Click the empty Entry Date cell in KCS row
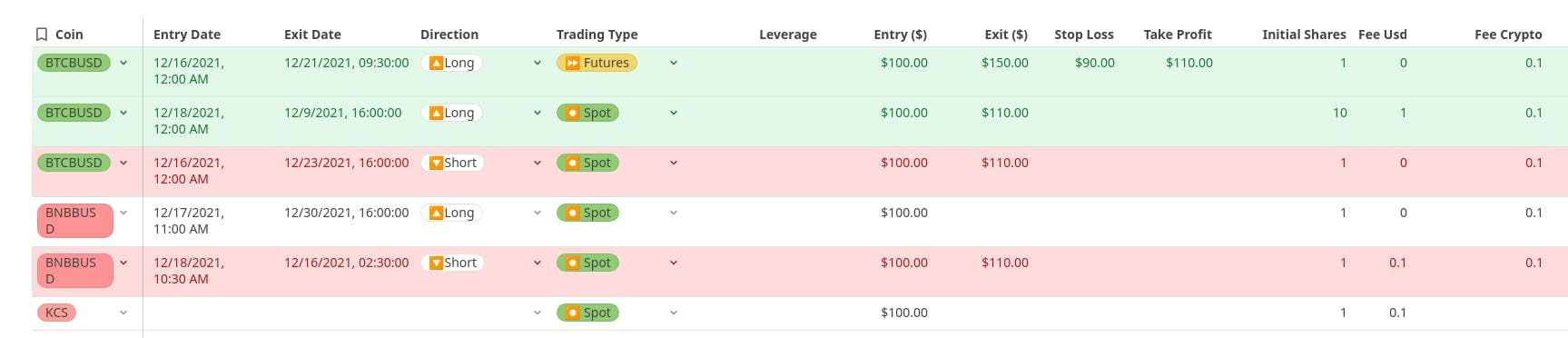Viewport: 1568px width, 338px height. pos(209,313)
